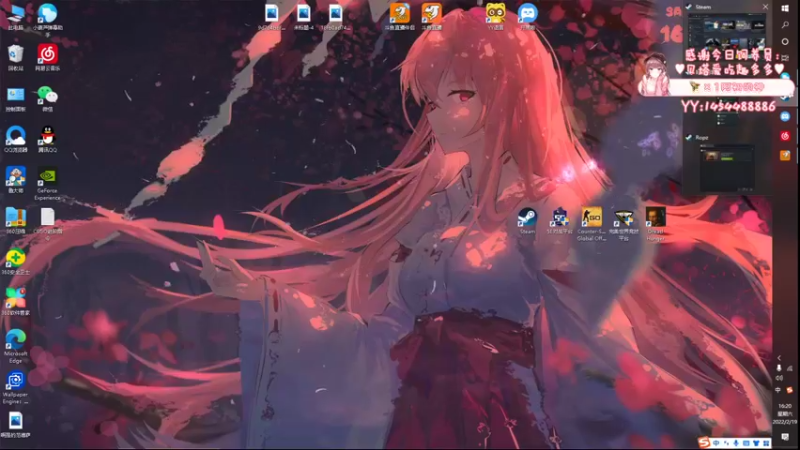The height and width of the screenshot is (450, 800).
Task: Open the second image file at top of desktop
Action: click(x=304, y=16)
